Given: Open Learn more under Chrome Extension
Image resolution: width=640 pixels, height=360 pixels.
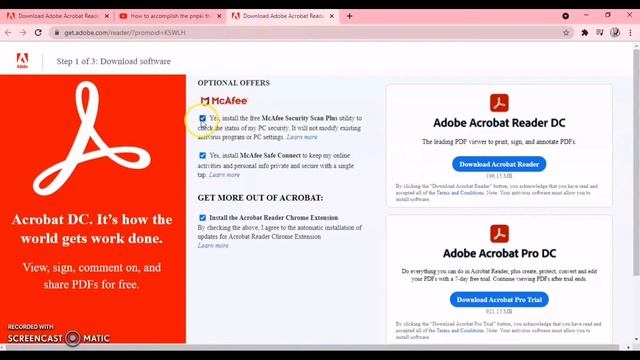Looking at the screenshot, I should click(213, 245).
